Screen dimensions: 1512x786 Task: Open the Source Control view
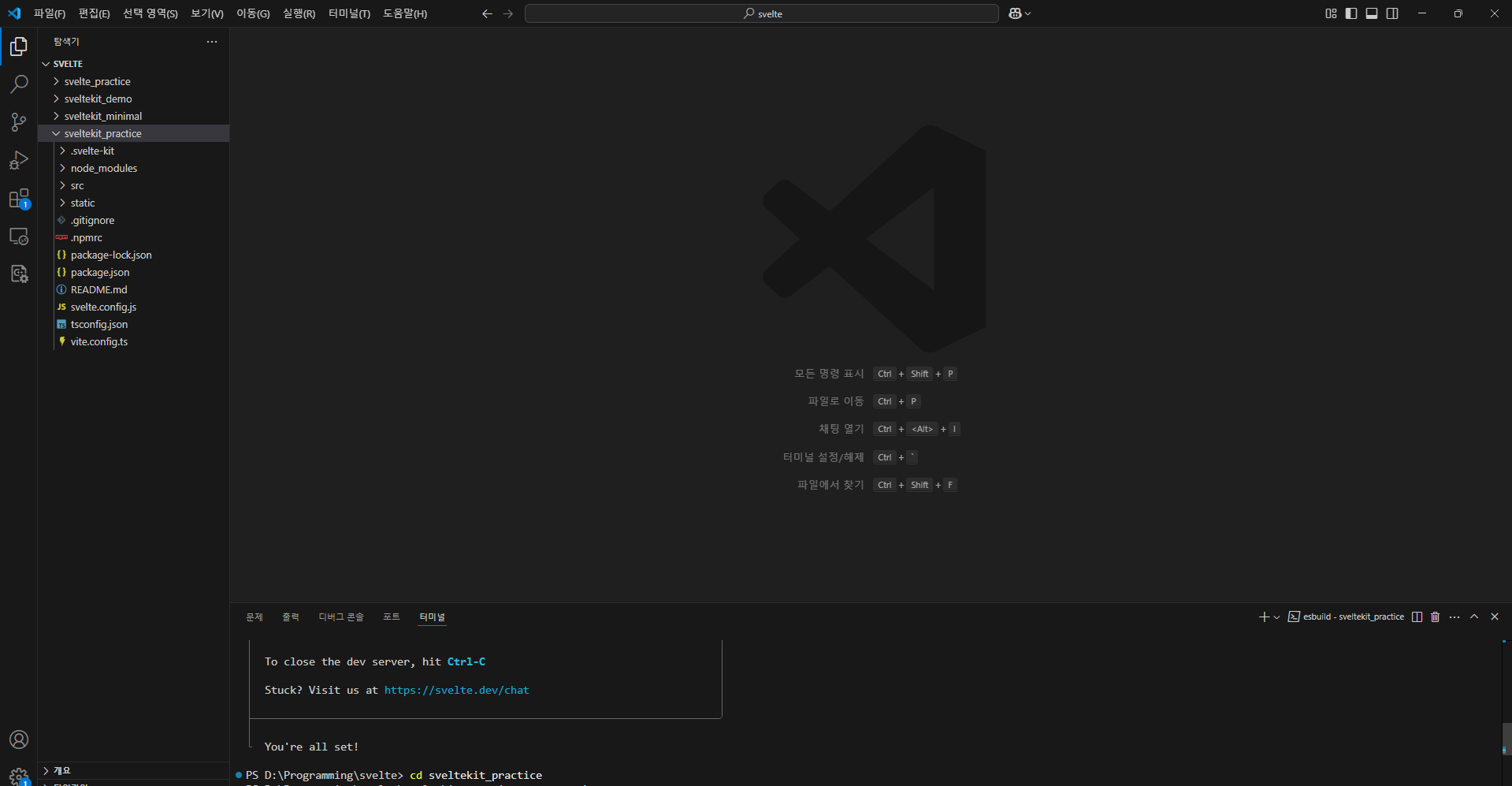[19, 122]
